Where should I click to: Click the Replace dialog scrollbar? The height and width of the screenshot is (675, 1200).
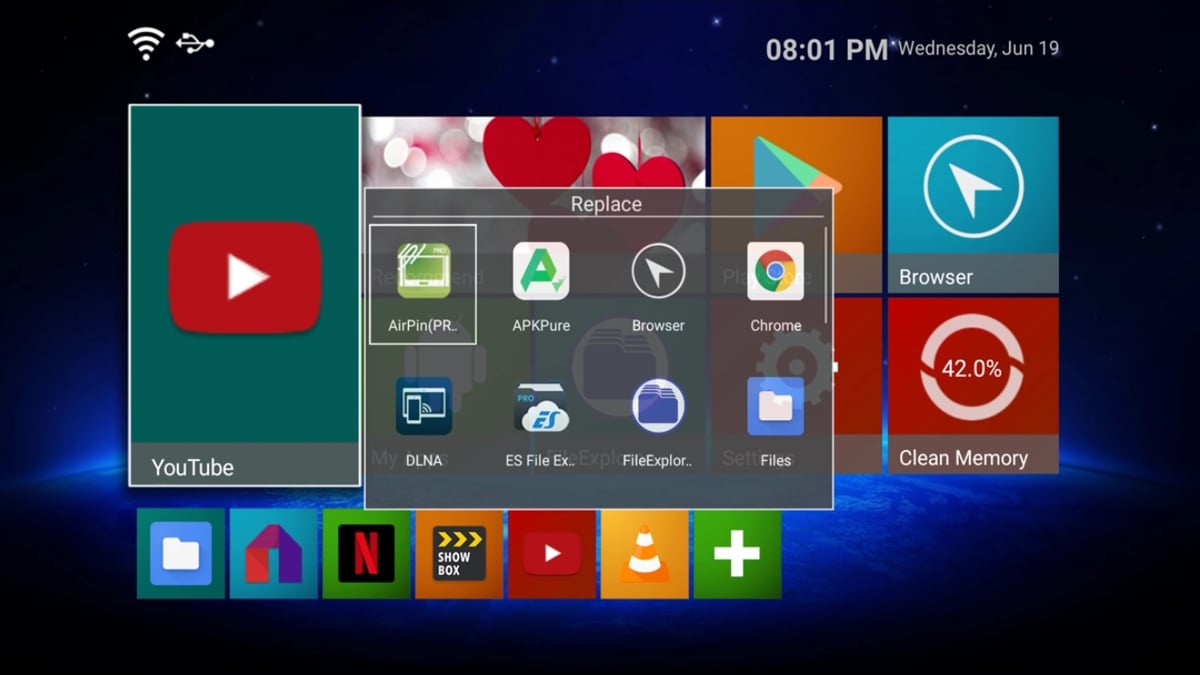tap(826, 275)
